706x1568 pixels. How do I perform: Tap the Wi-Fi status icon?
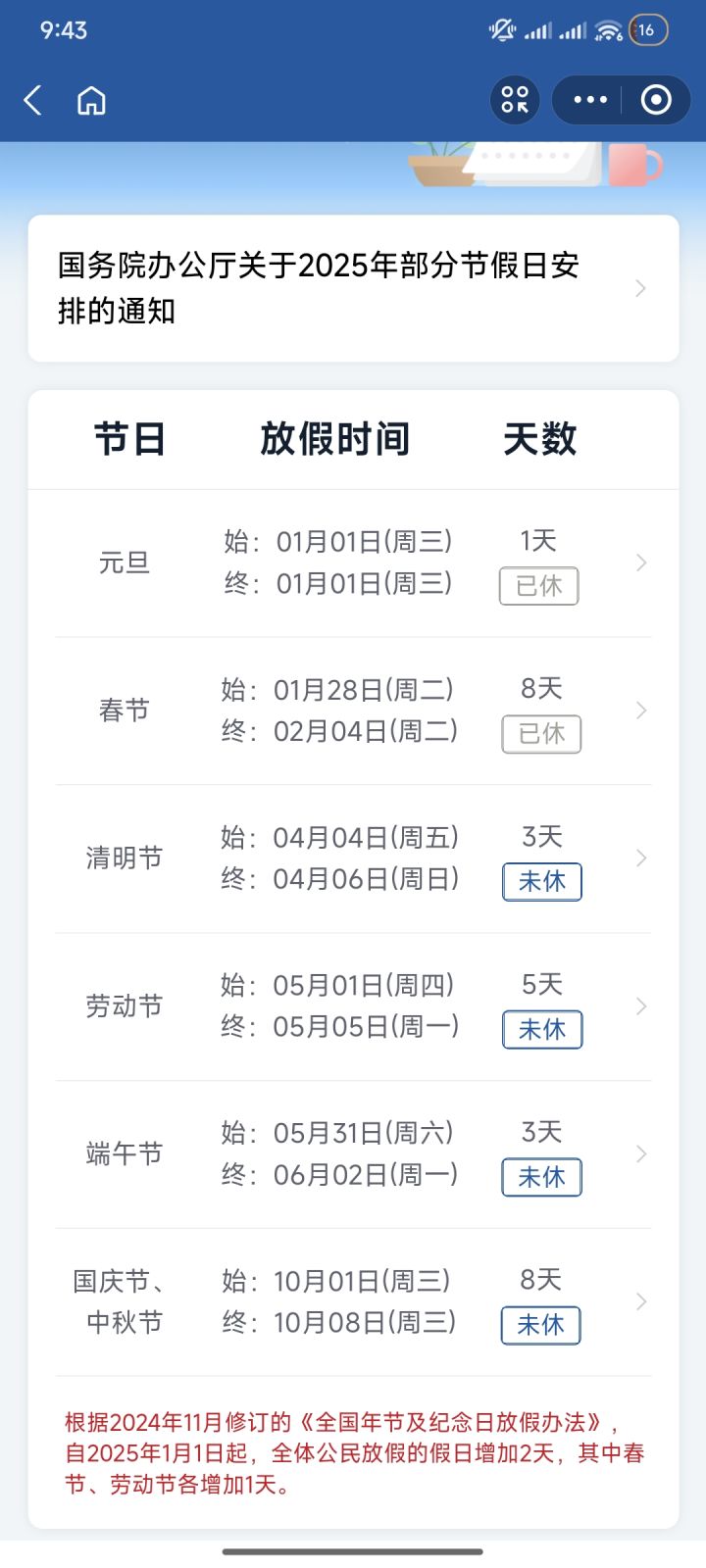point(608,30)
